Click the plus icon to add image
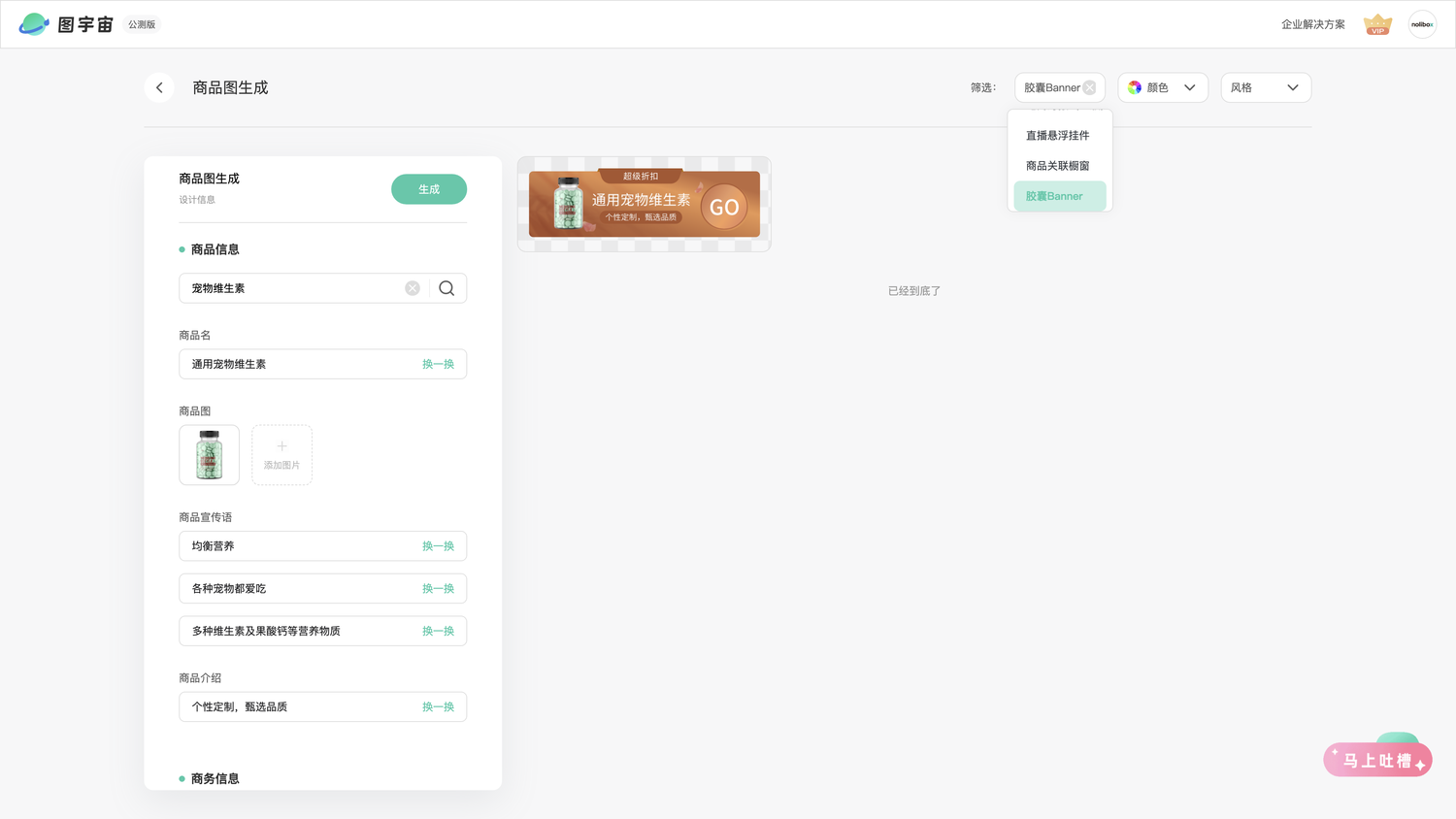This screenshot has width=1456, height=819. [281, 446]
